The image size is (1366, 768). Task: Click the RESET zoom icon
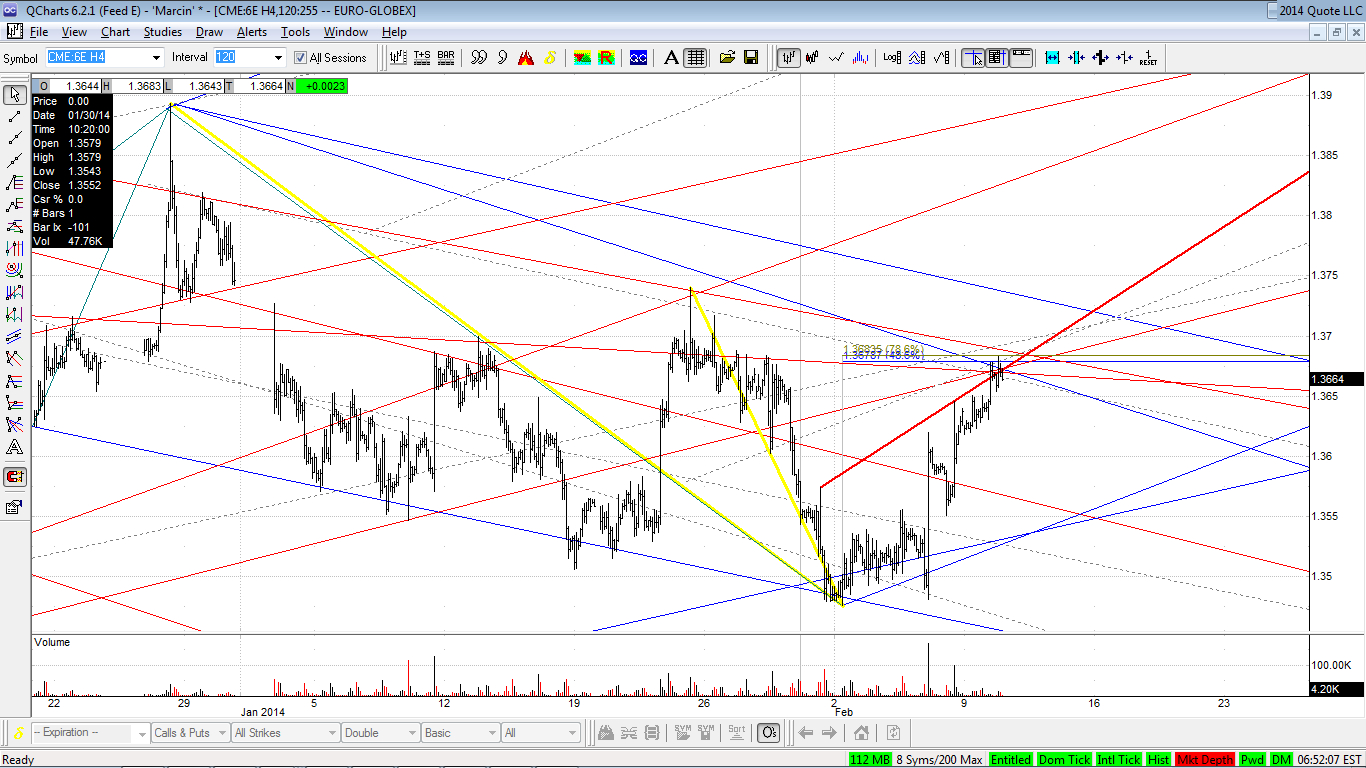[1149, 57]
